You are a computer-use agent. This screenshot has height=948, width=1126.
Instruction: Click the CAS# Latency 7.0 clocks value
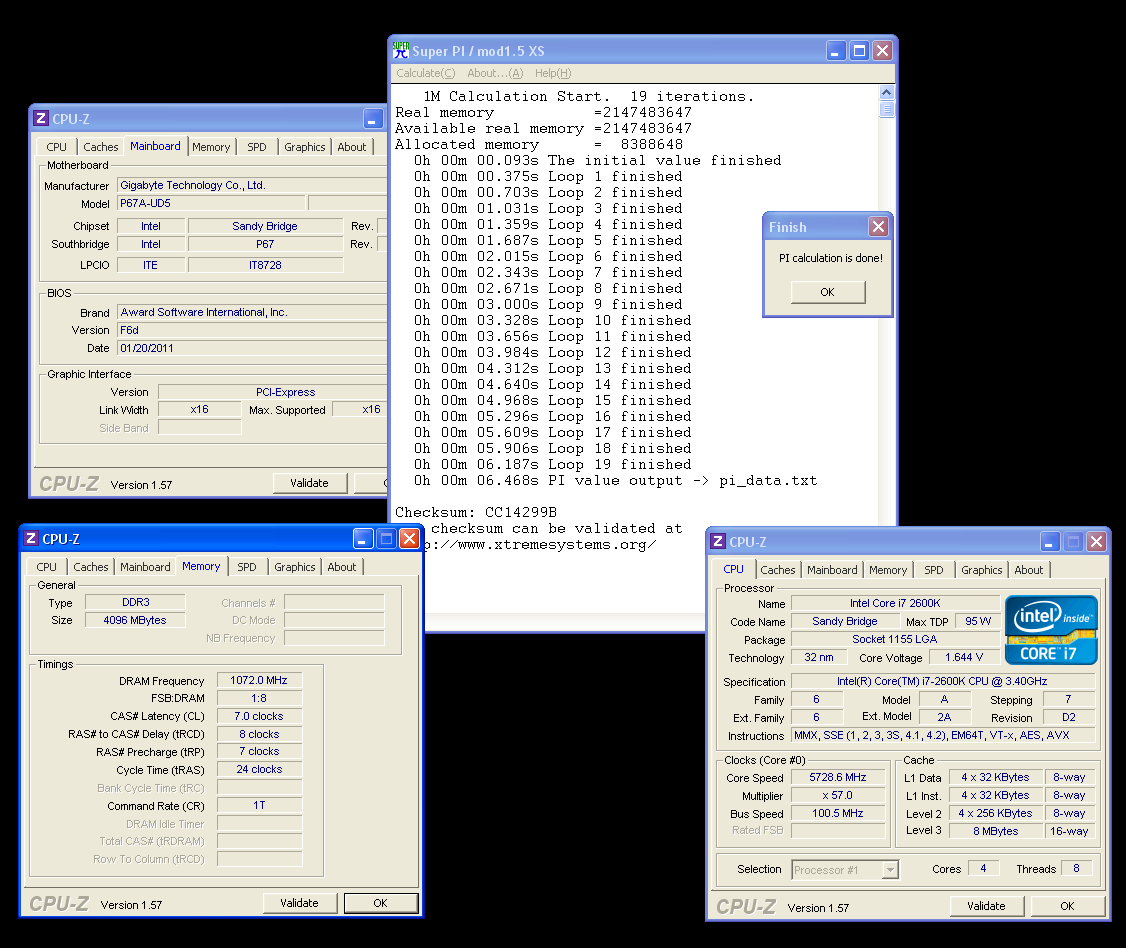coord(259,716)
